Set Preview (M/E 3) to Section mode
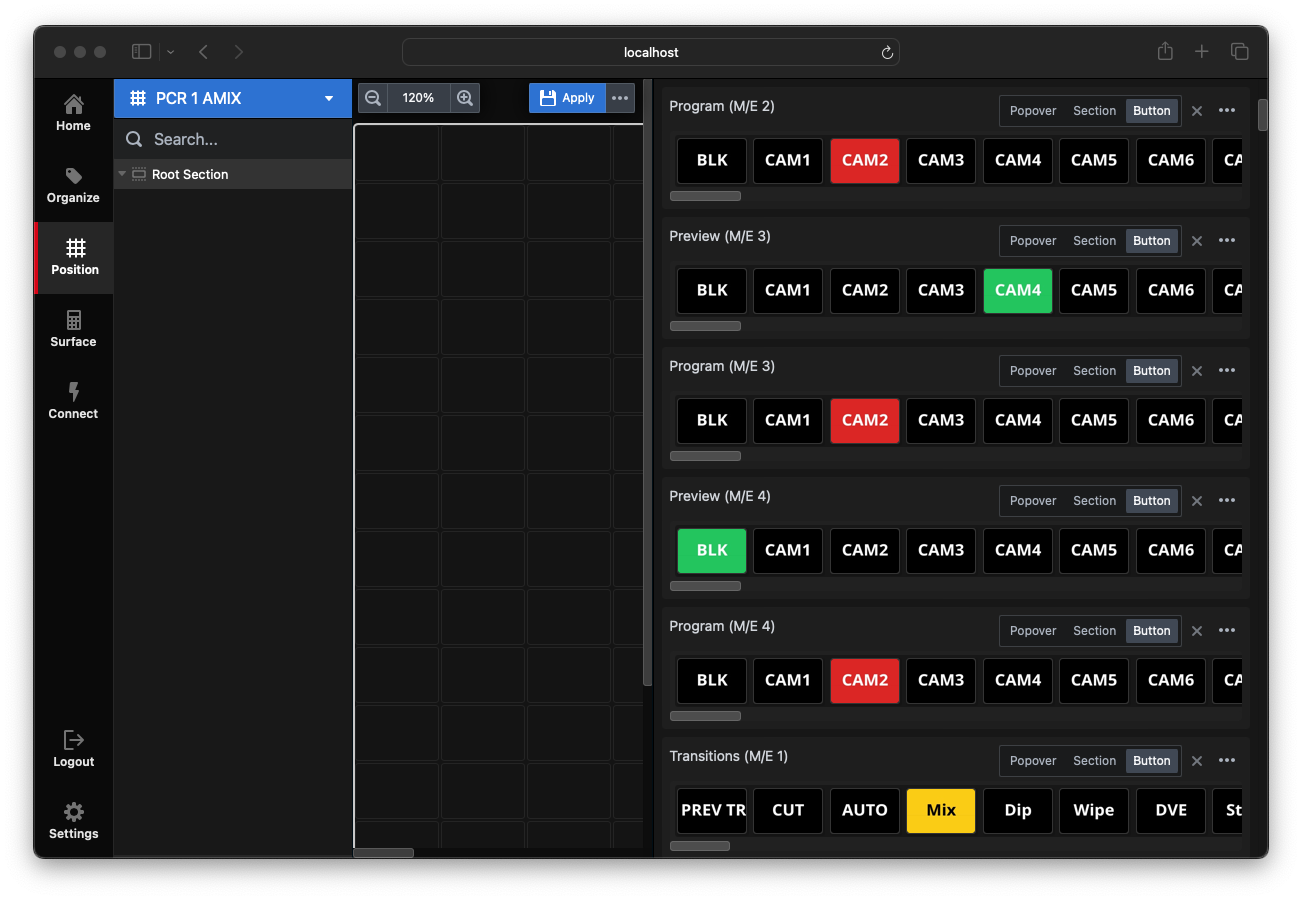This screenshot has height=900, width=1302. (x=1094, y=241)
